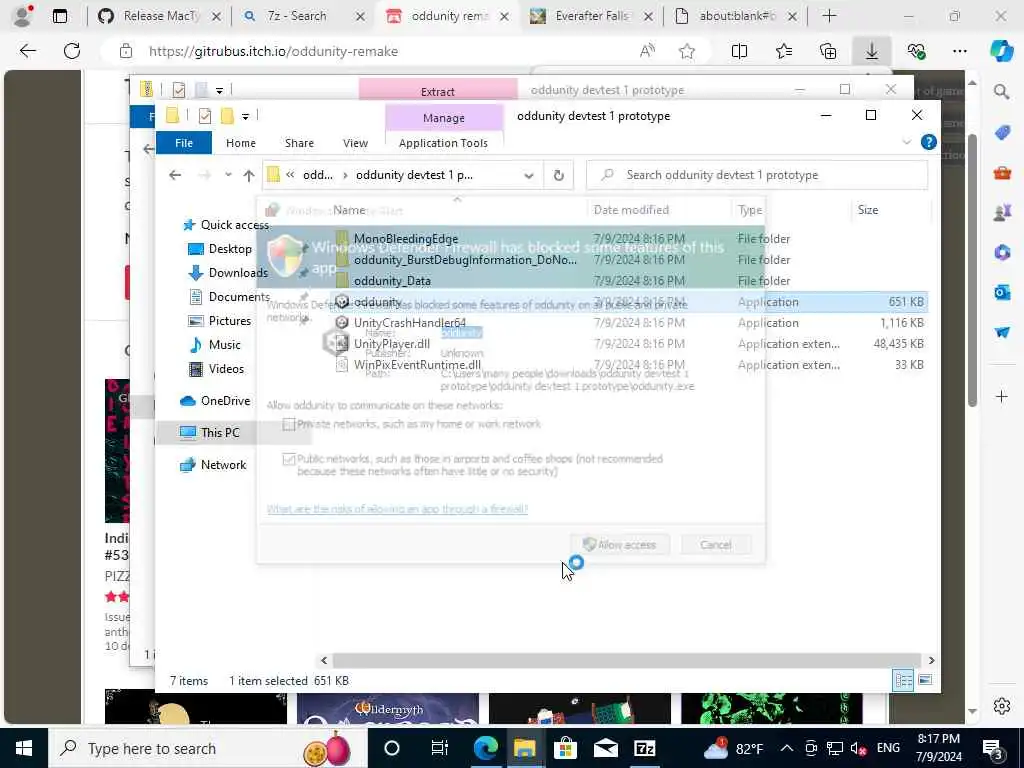This screenshot has height=768, width=1024.
Task: Open Mail app from the taskbar
Action: click(605, 748)
